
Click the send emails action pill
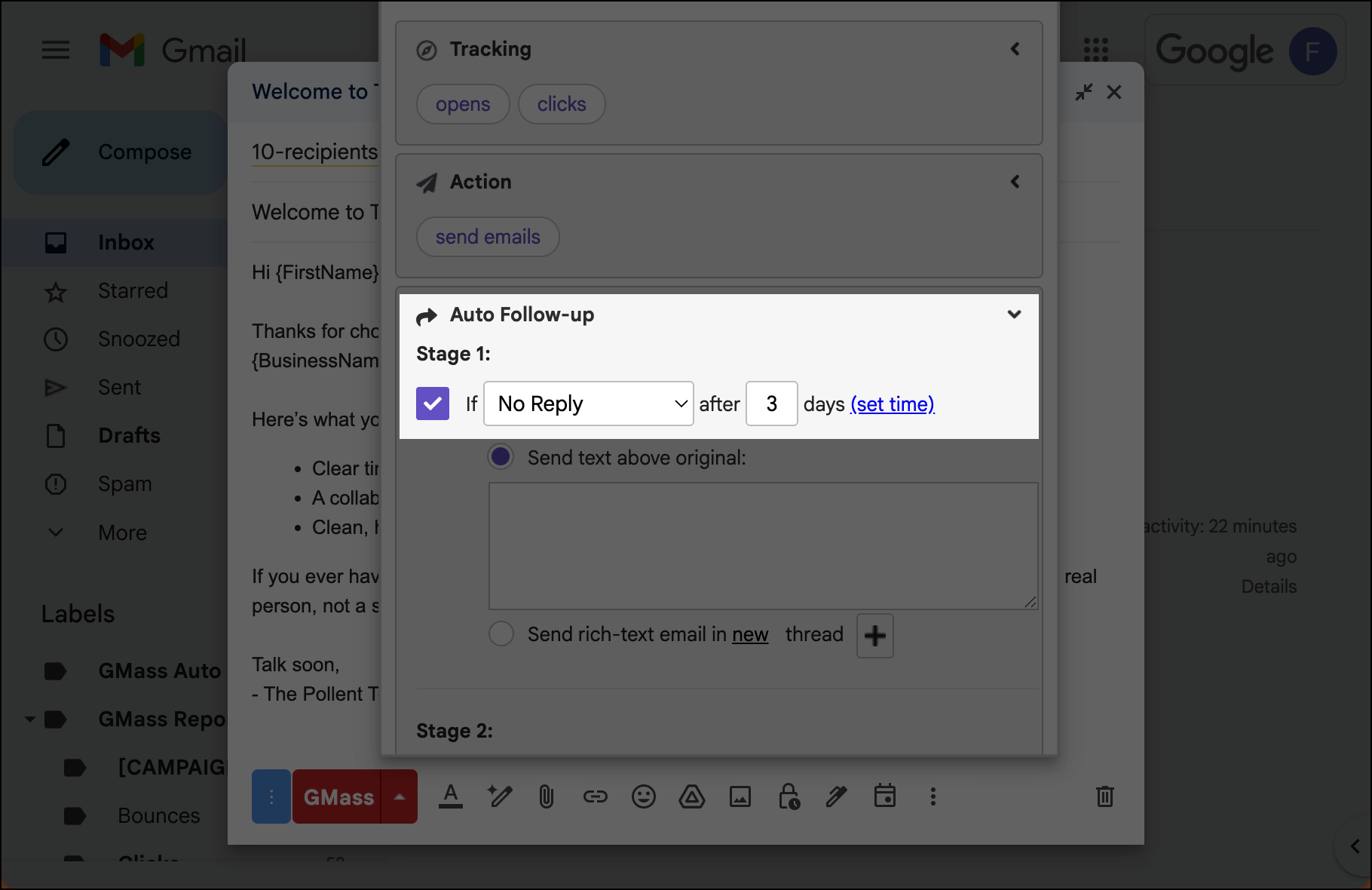point(488,237)
